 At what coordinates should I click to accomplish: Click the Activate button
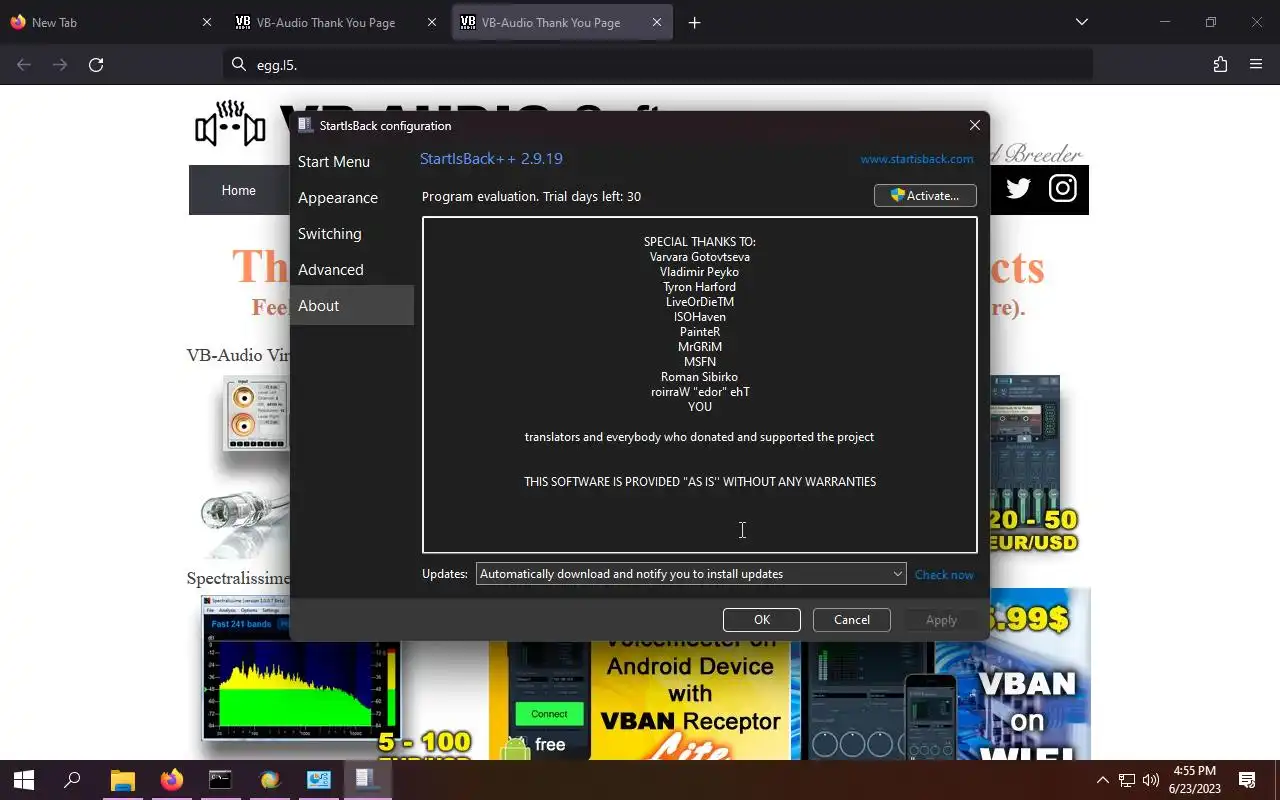[x=925, y=196]
